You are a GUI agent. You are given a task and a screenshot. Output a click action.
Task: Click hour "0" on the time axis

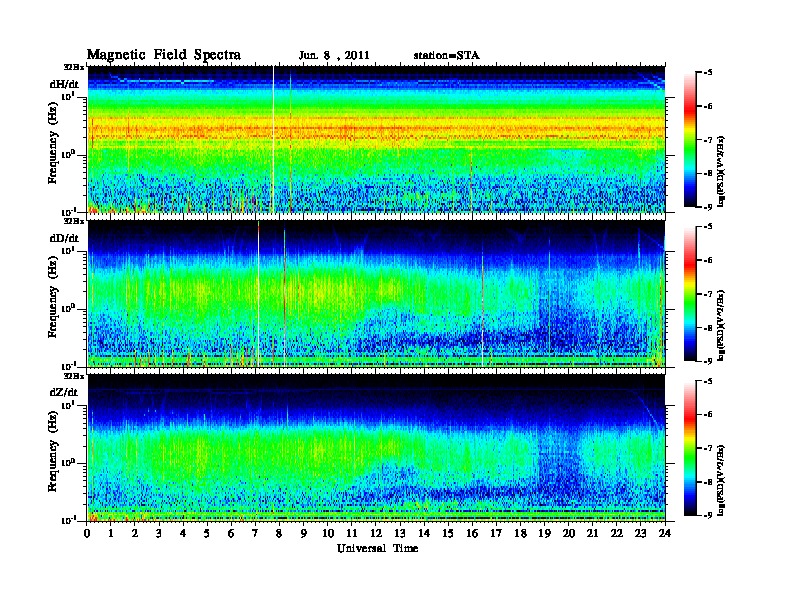click(x=87, y=534)
